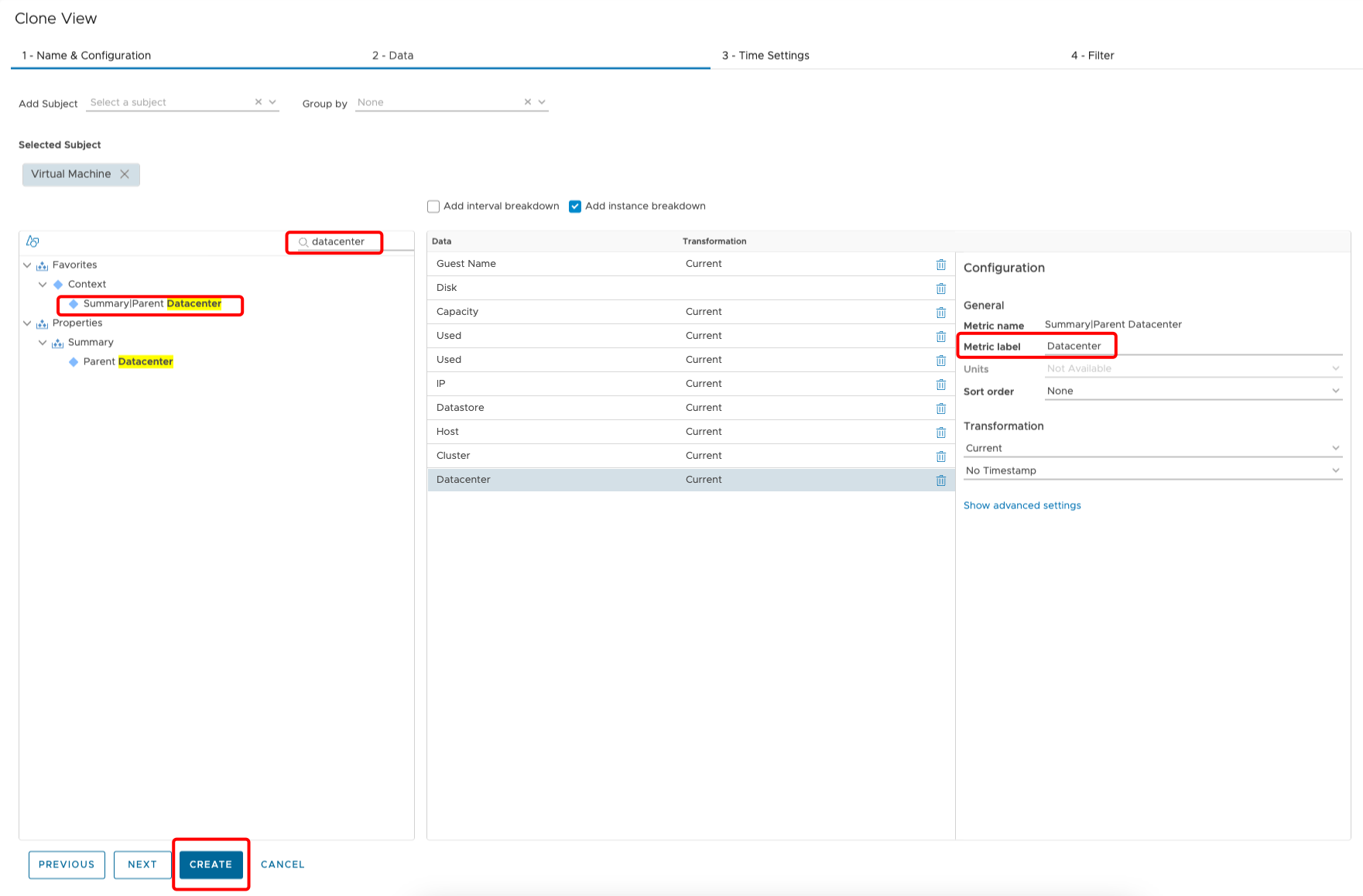Collapse the Properties tree node
This screenshot has height=896, width=1363.
click(x=27, y=323)
